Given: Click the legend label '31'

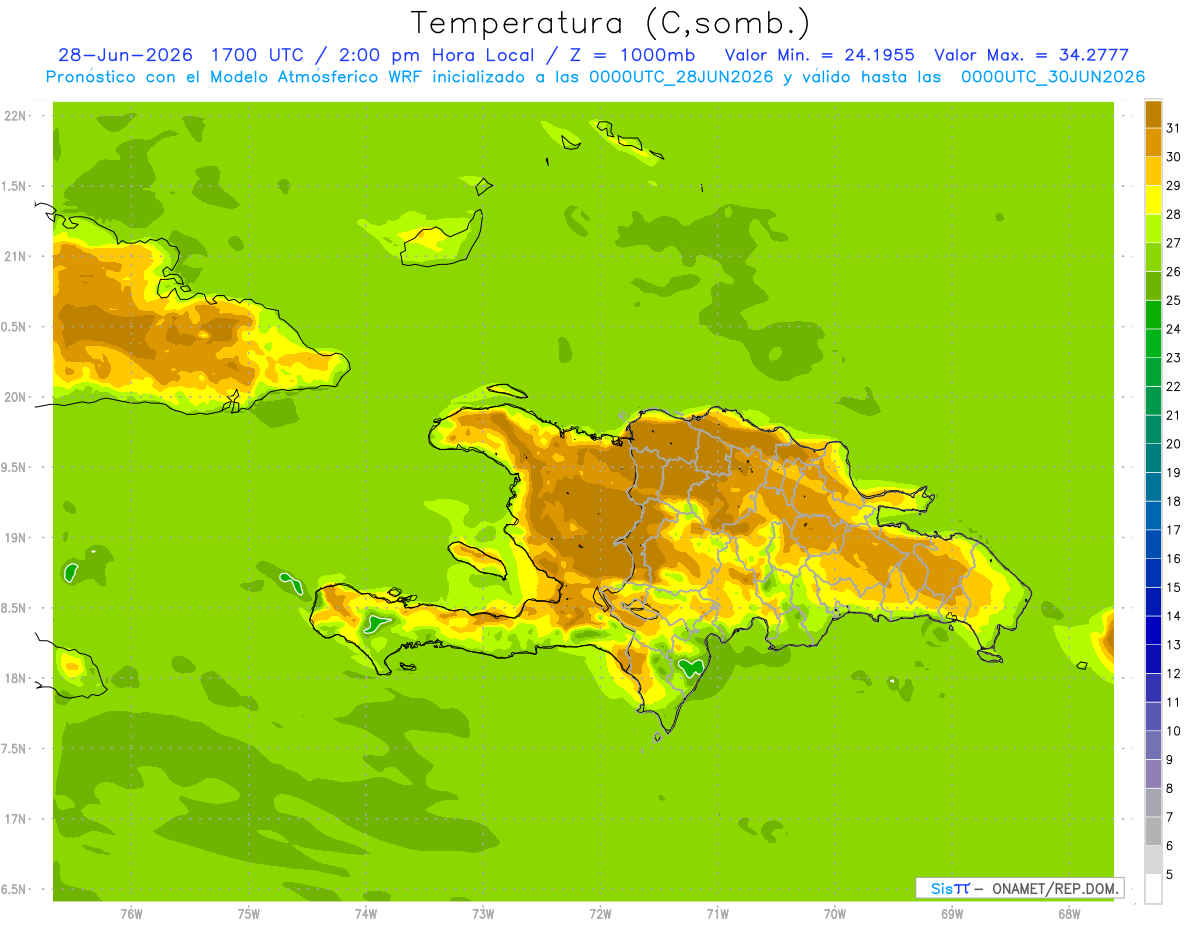Looking at the screenshot, I should pyautogui.click(x=1174, y=127).
